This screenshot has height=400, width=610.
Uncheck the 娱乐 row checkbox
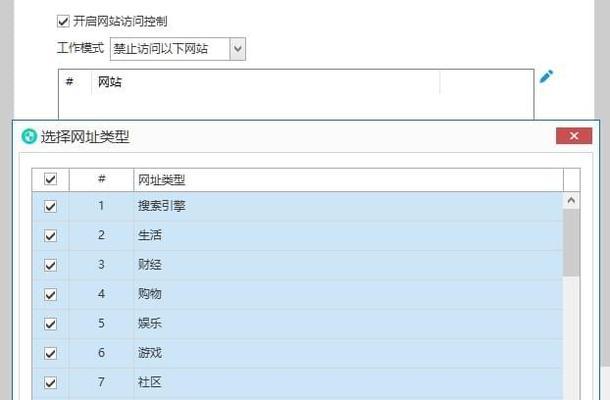(50, 324)
